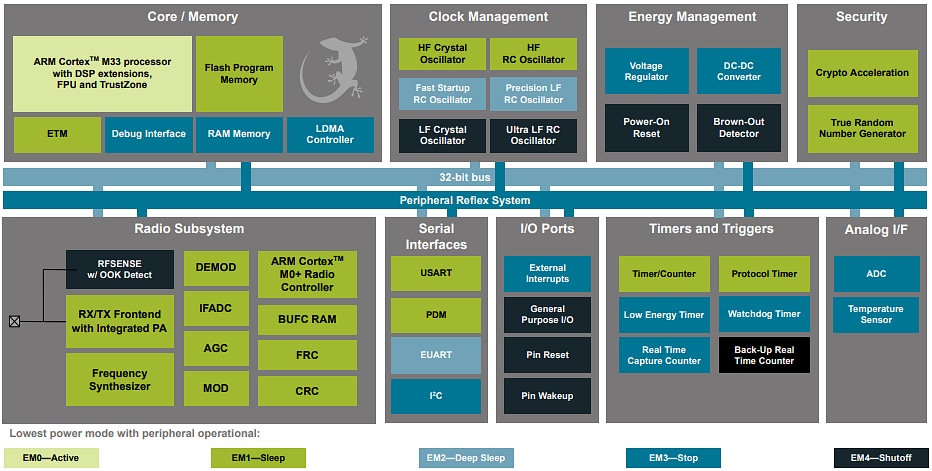Click the Peripheral Reflex System bar
Viewport: 932px width, 471px height.
pos(466,200)
